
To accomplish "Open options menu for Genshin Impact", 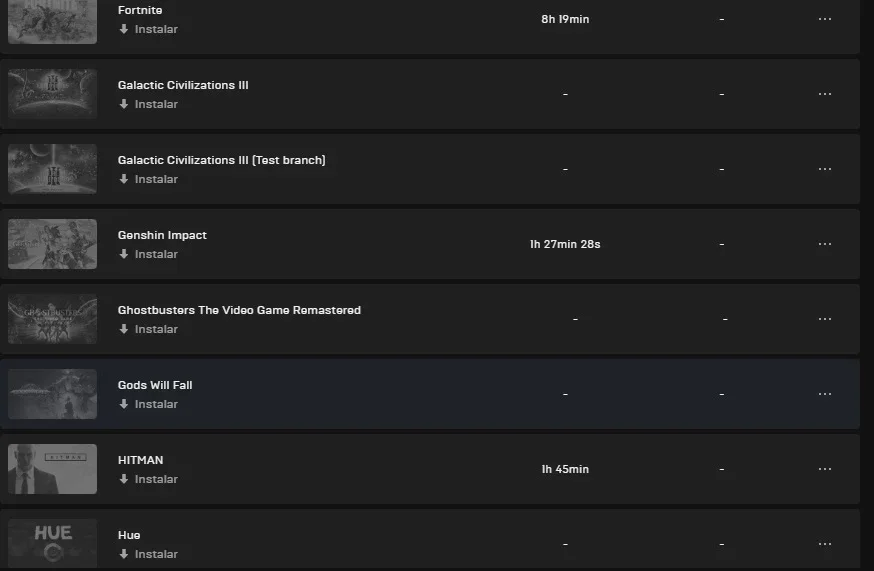I will (x=825, y=244).
